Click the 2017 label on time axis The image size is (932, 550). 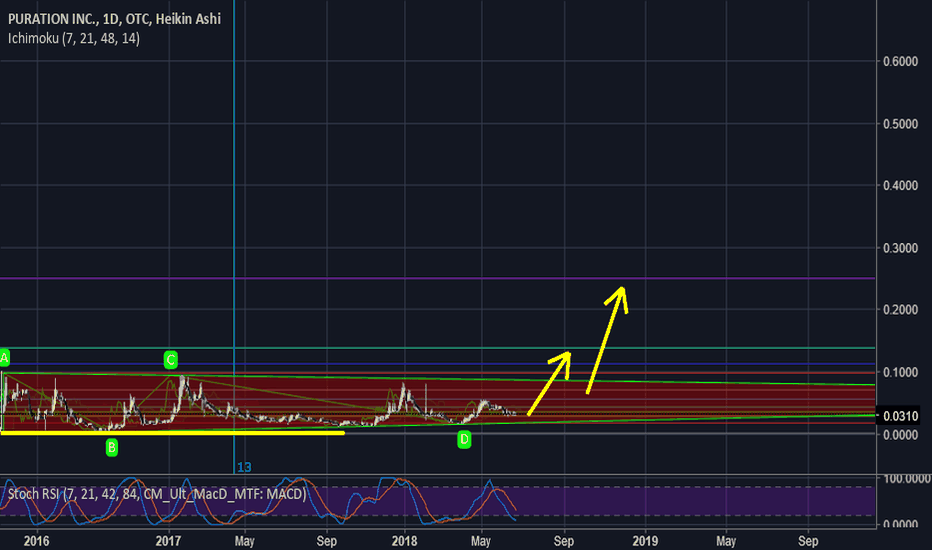point(168,541)
